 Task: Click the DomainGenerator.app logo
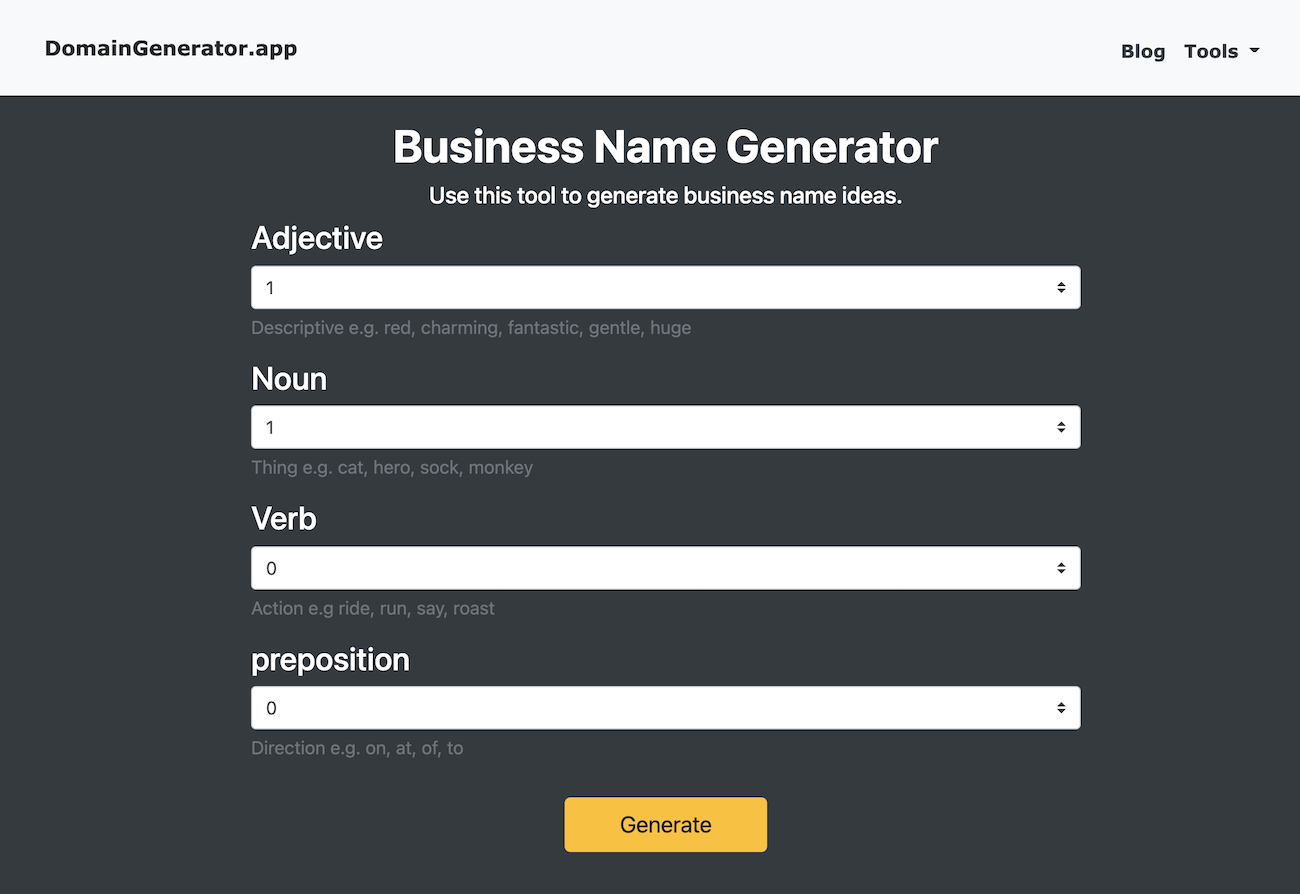point(170,47)
